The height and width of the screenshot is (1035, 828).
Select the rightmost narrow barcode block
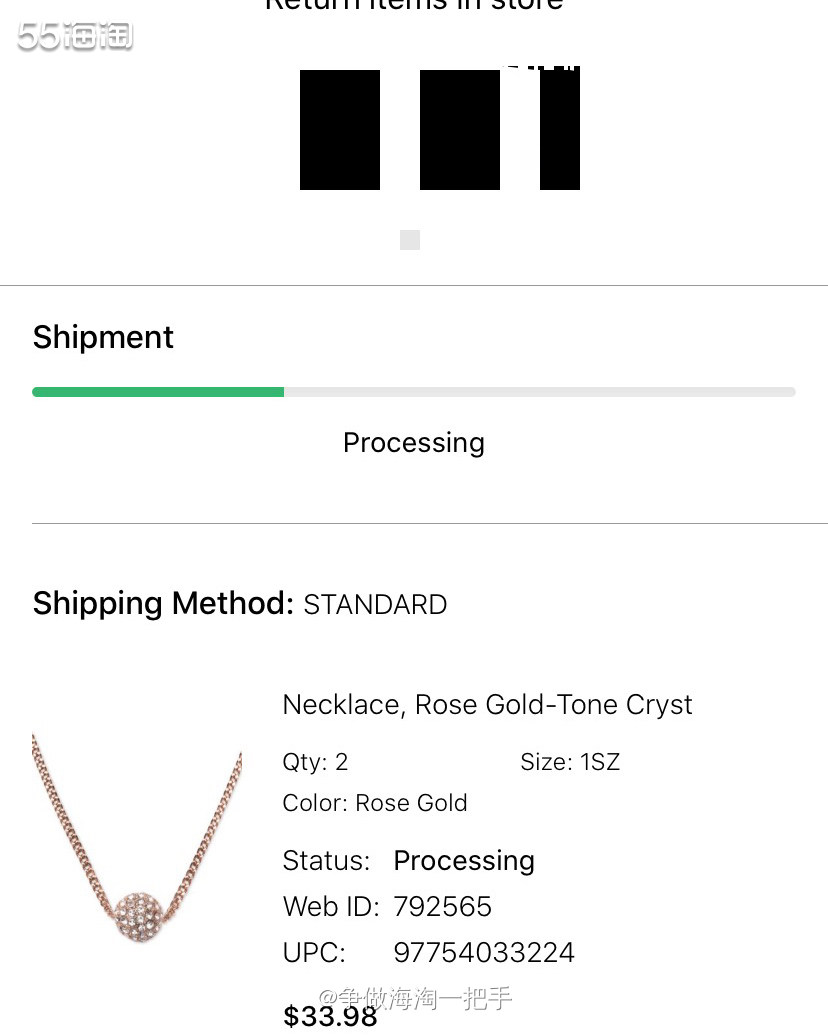(560, 129)
